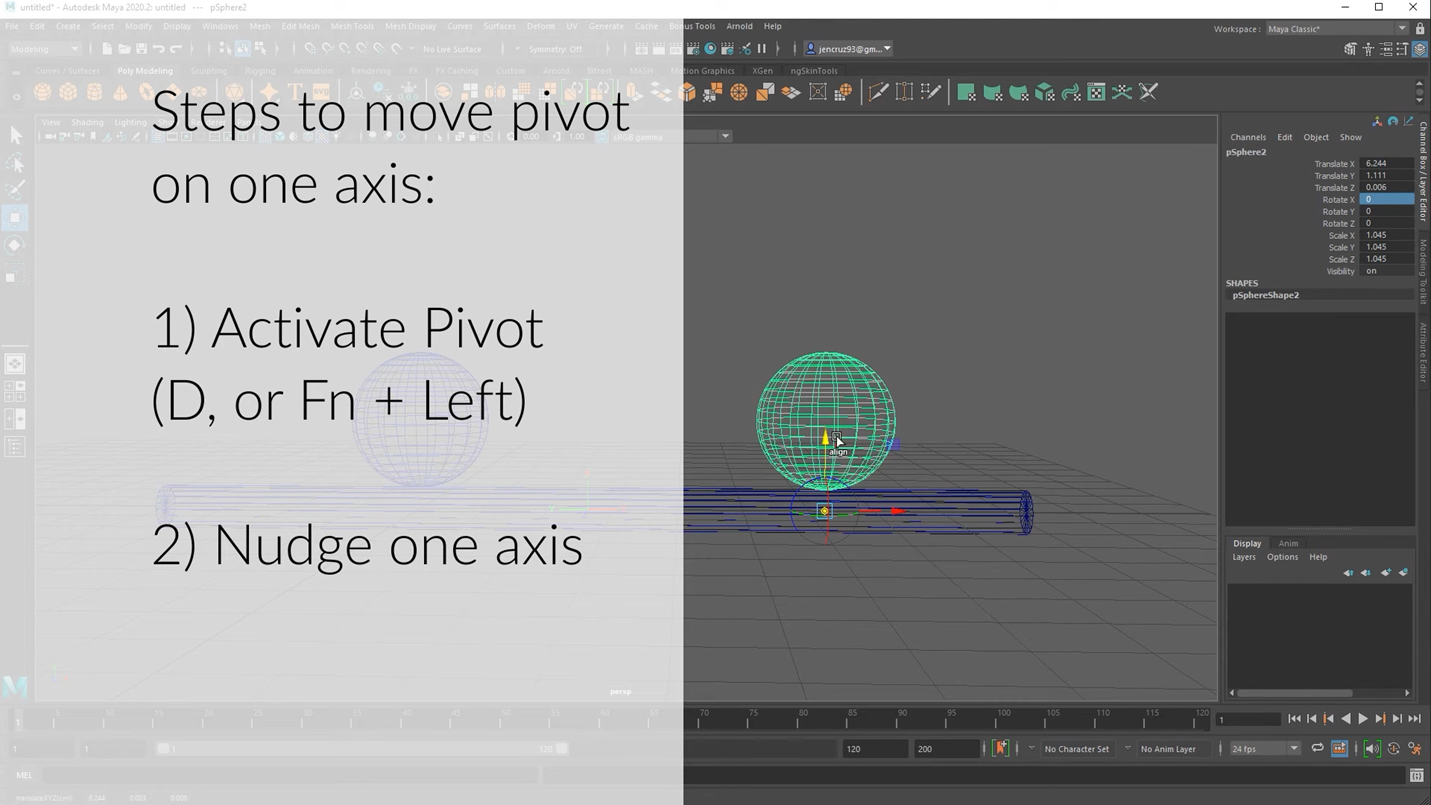Switch to the Anim layer tab
This screenshot has width=1431, height=805.
tap(1288, 543)
